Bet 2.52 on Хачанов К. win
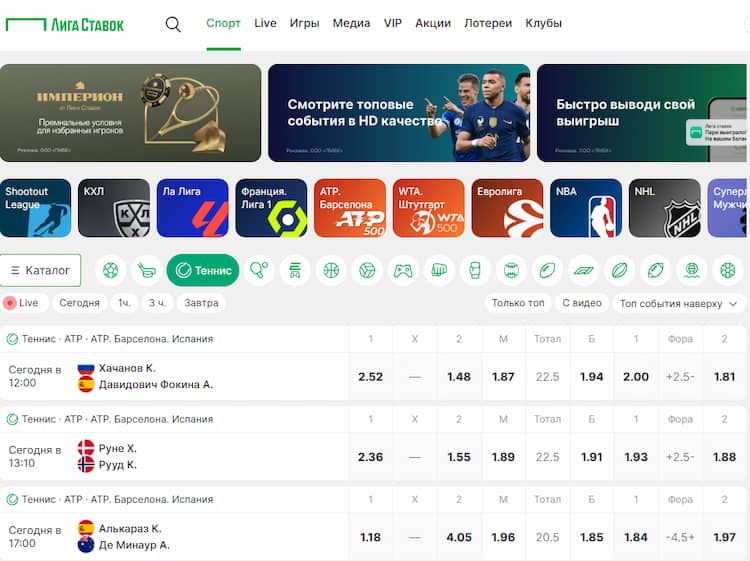The width and height of the screenshot is (750, 561). point(371,377)
